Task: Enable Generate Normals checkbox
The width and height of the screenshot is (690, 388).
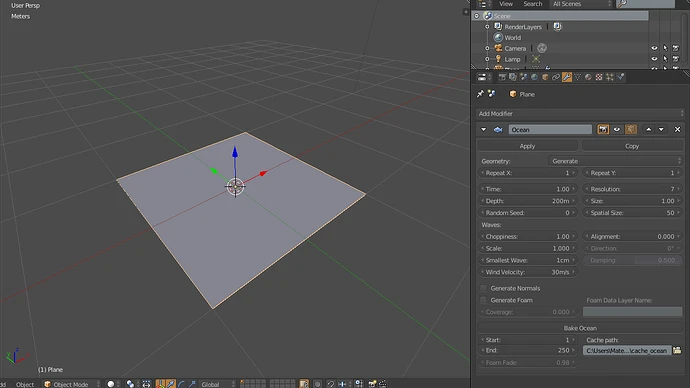Action: (x=483, y=288)
